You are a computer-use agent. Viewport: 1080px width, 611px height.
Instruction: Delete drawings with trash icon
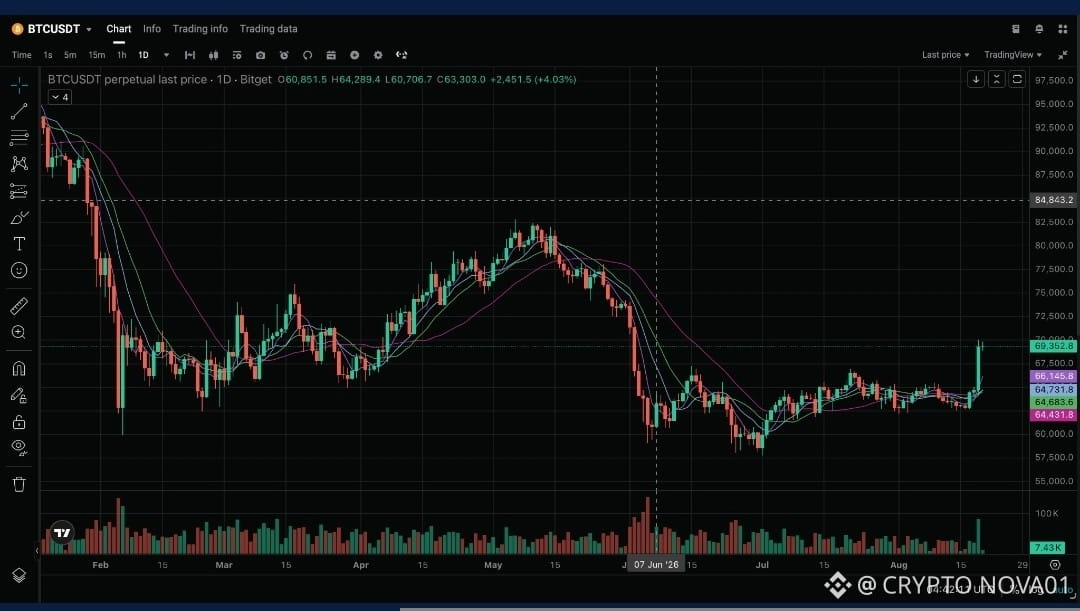coord(19,484)
